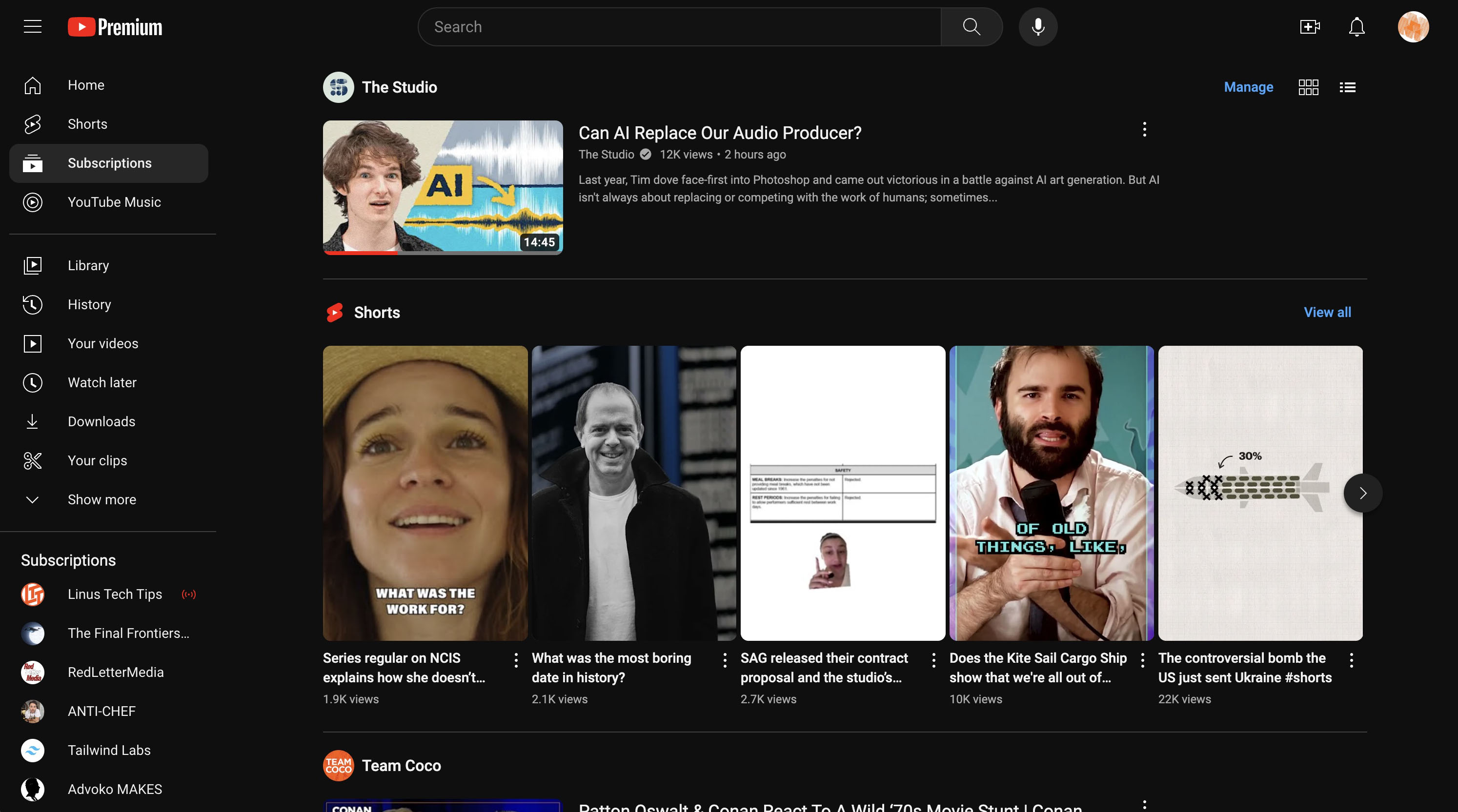
Task: Click the YouTube Premium logo
Action: (x=115, y=27)
